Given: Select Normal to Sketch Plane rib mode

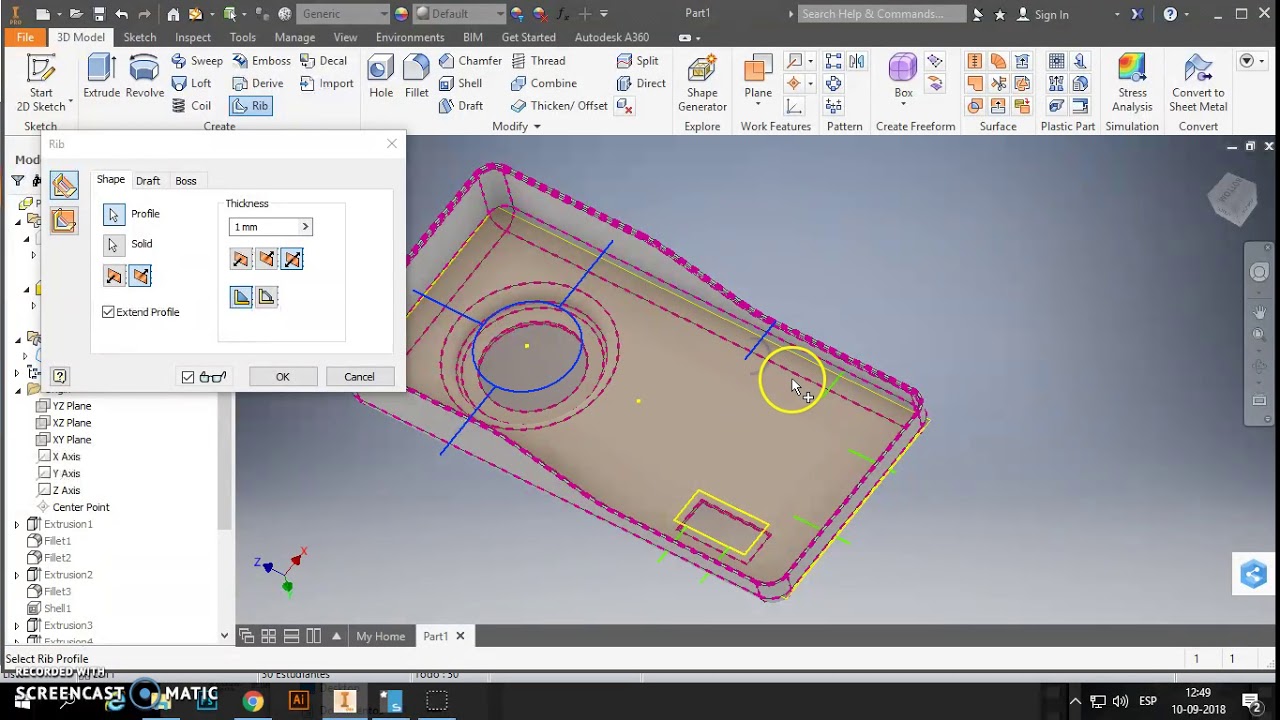Looking at the screenshot, I should click(64, 185).
